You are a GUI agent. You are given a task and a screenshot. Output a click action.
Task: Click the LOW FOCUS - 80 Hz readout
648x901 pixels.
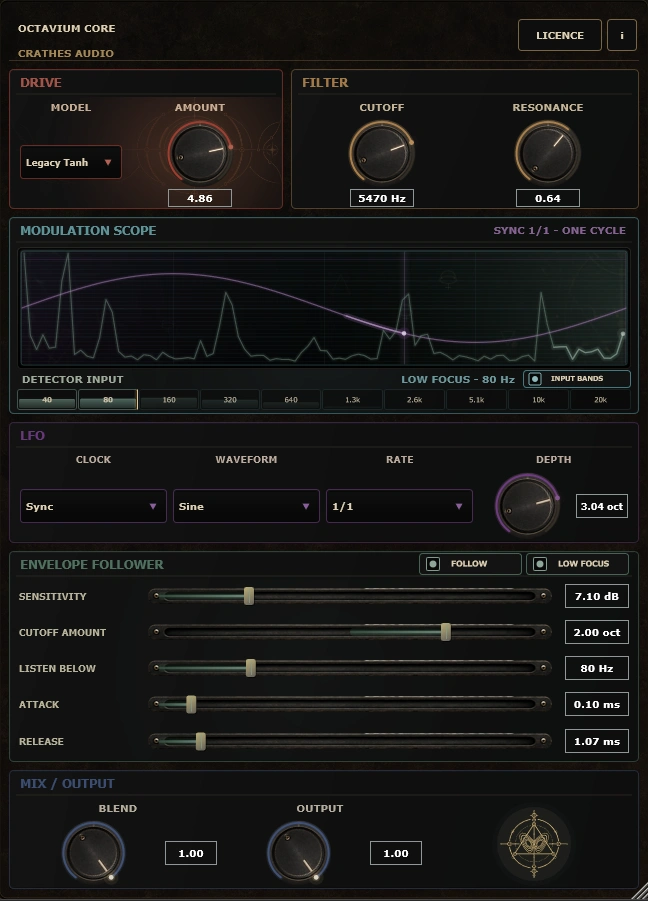[458, 379]
